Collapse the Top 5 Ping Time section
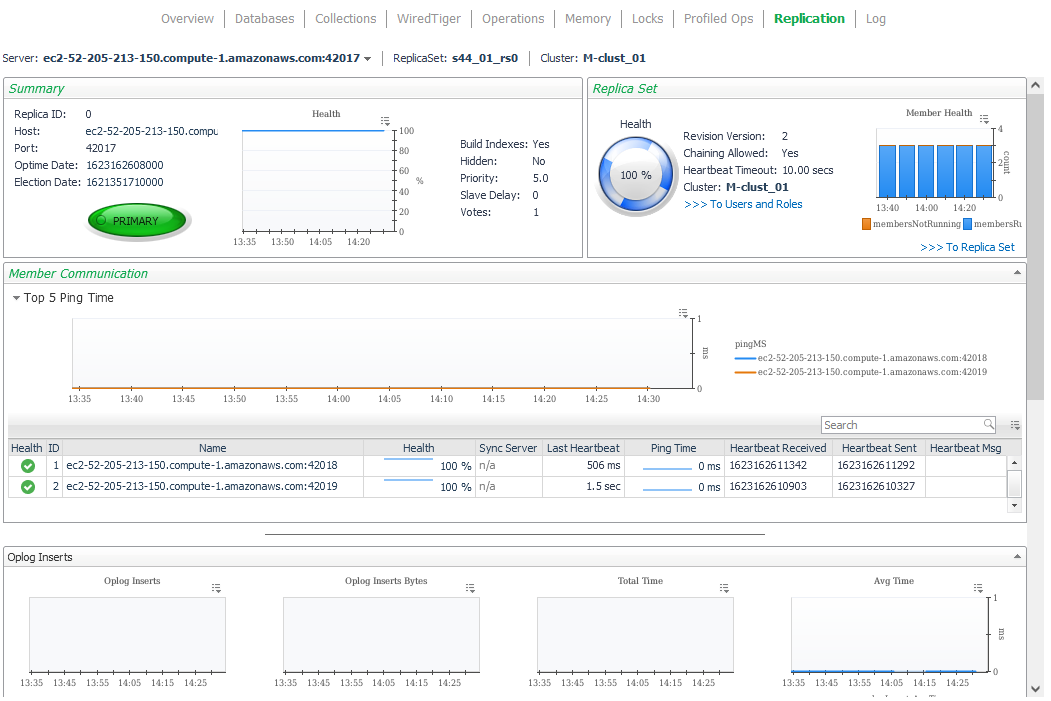 tap(17, 298)
